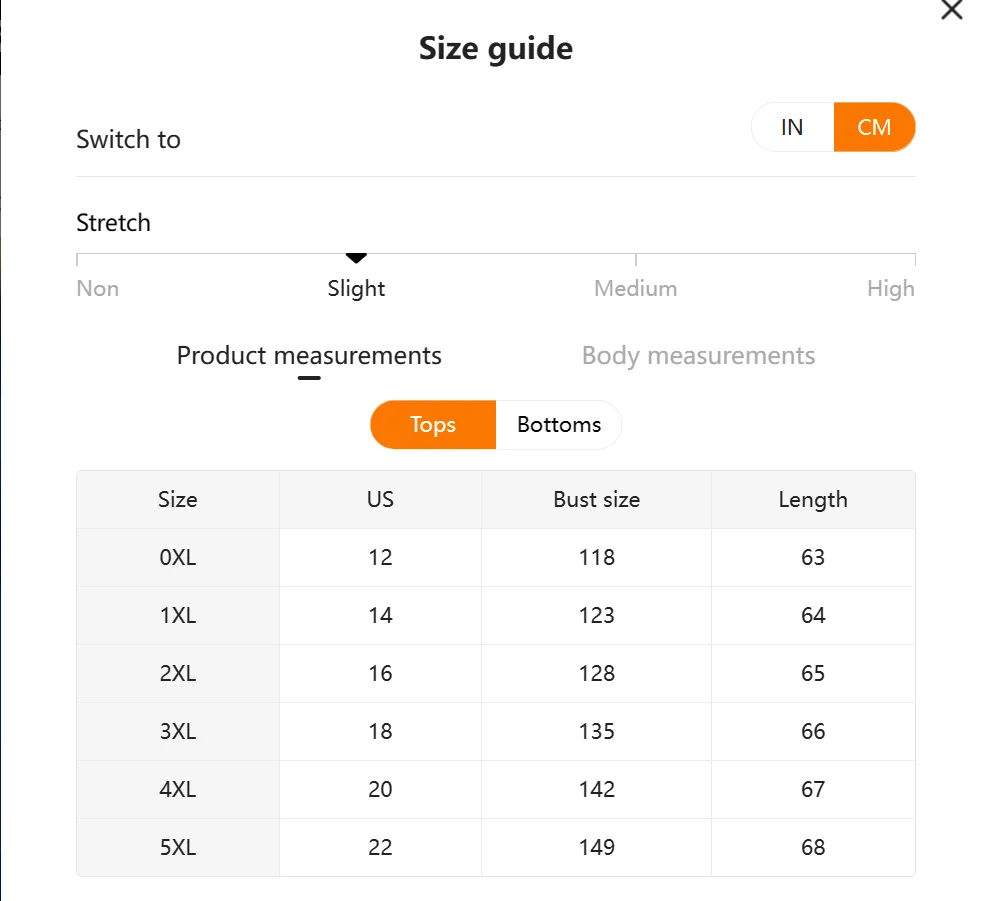Show the Tops size table
984x901 pixels.
[x=433, y=425]
